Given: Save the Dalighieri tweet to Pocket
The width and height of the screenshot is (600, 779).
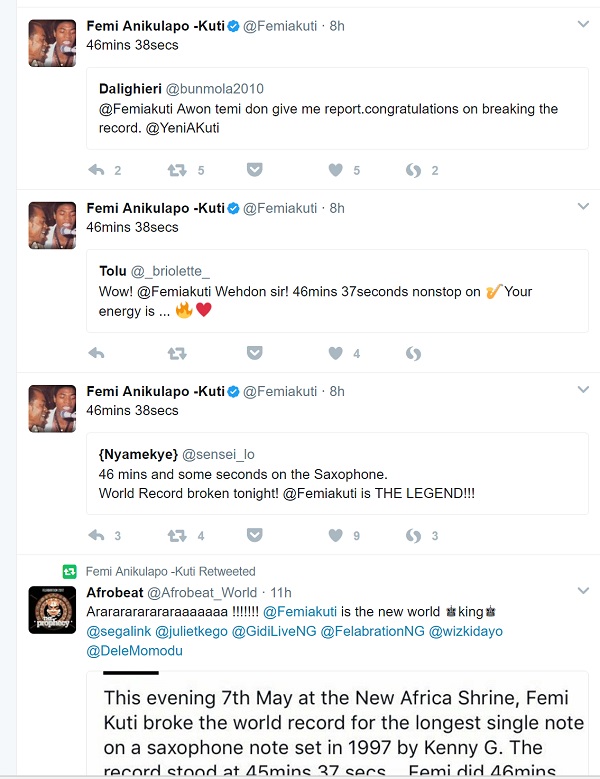Looking at the screenshot, I should [x=255, y=170].
